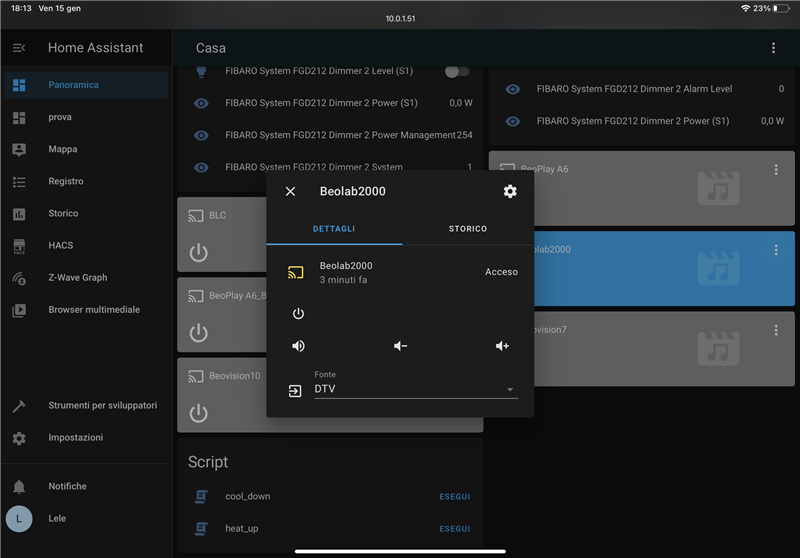Open Z-Wave Graph in the sidebar
Image resolution: width=800 pixels, height=558 pixels.
(x=77, y=277)
